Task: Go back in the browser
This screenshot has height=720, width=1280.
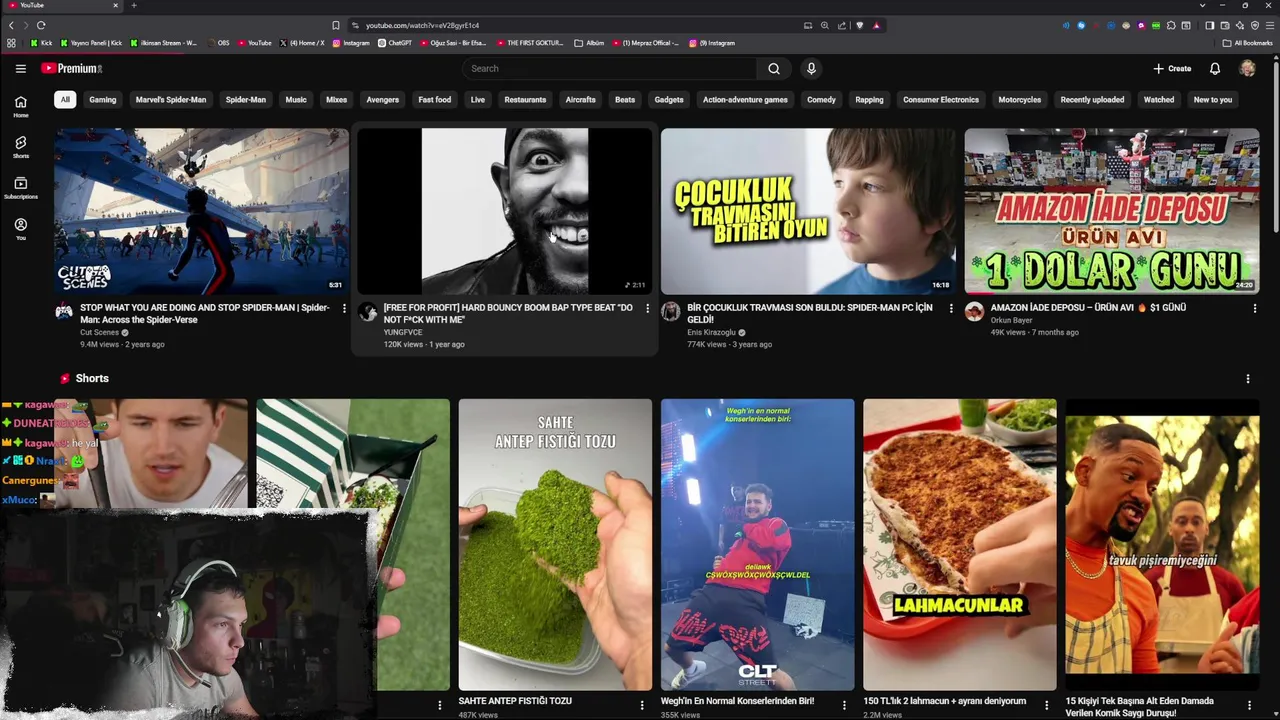Action: click(x=11, y=25)
